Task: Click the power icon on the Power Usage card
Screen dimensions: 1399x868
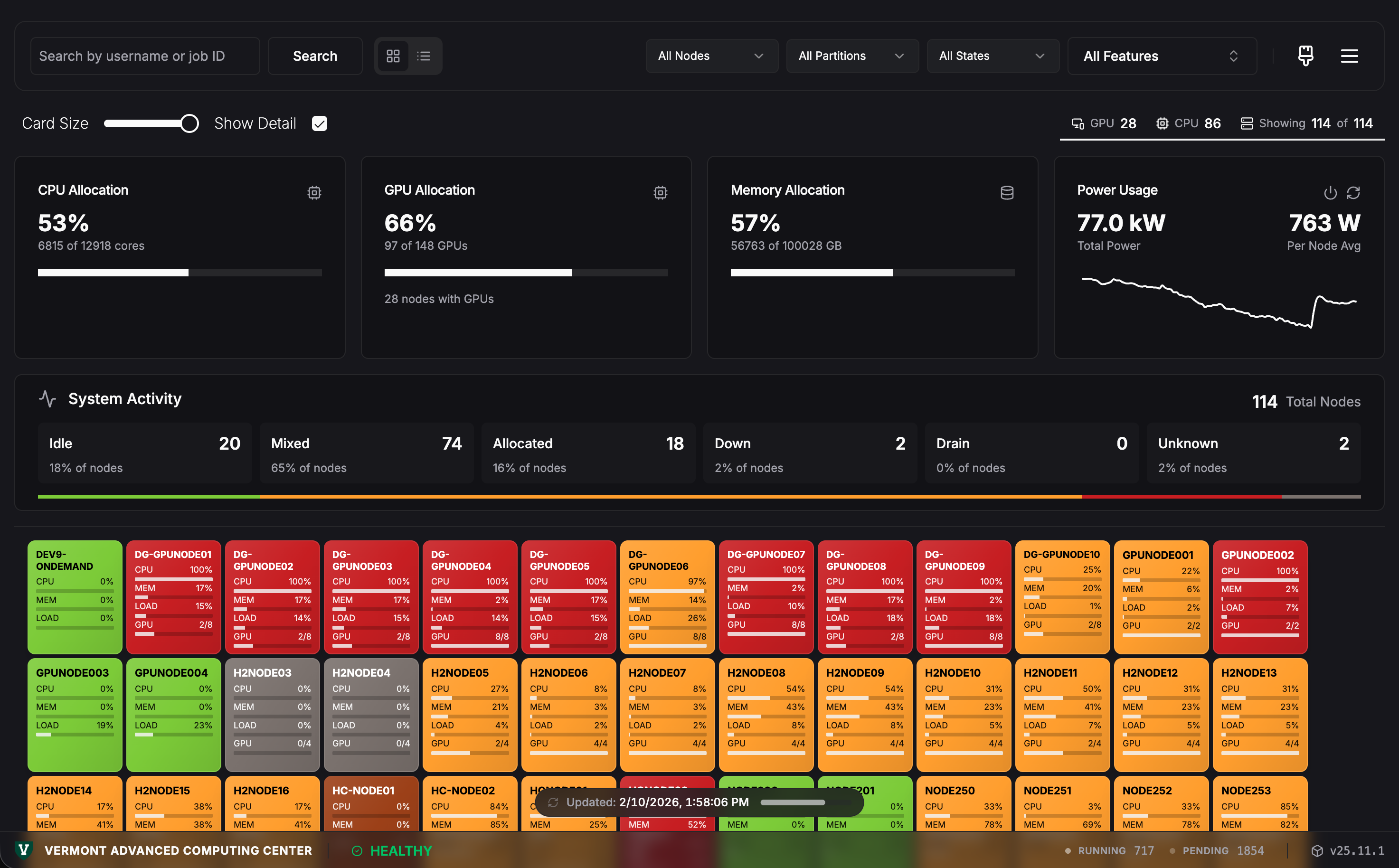Action: point(1331,193)
